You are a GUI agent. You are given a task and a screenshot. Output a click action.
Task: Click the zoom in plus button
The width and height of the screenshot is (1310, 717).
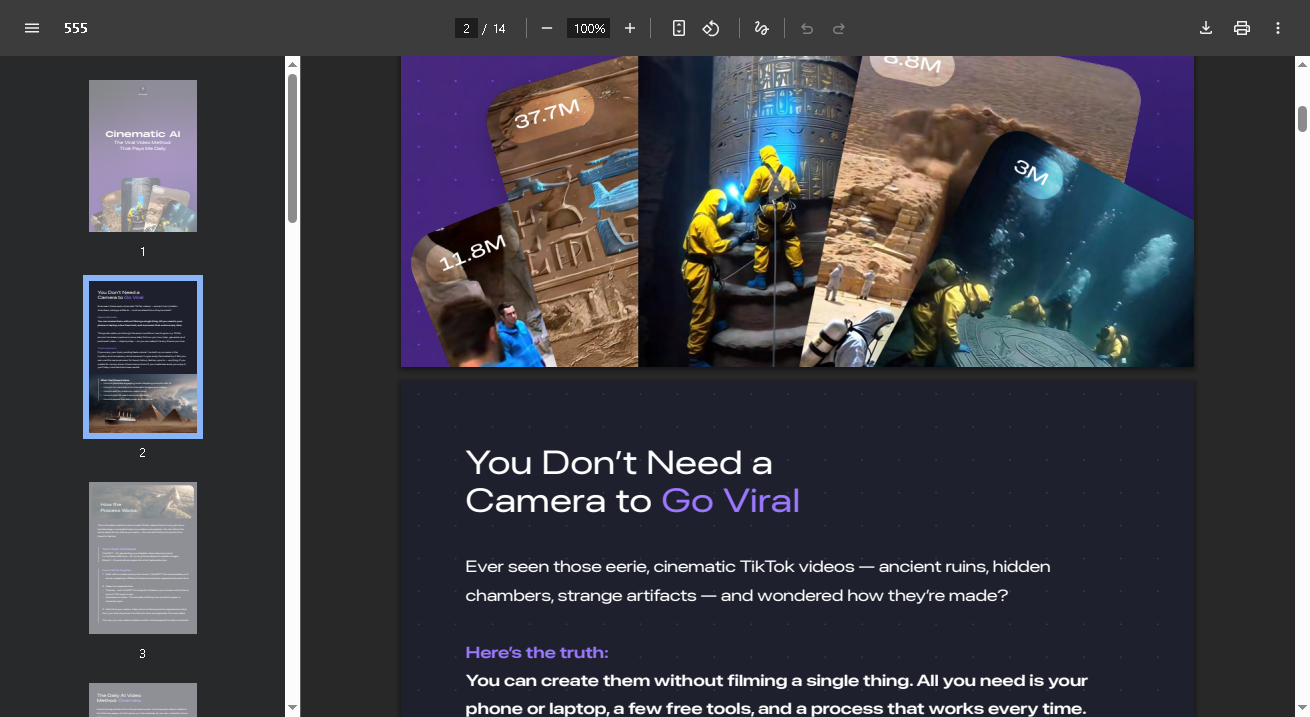(630, 28)
